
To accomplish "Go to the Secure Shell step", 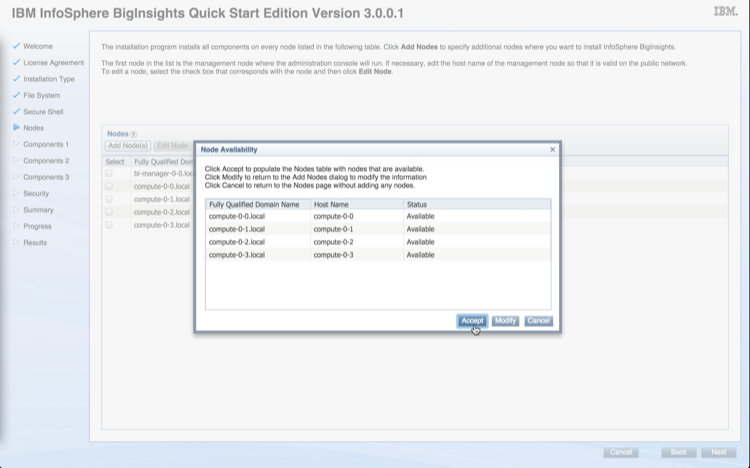I will (x=43, y=111).
